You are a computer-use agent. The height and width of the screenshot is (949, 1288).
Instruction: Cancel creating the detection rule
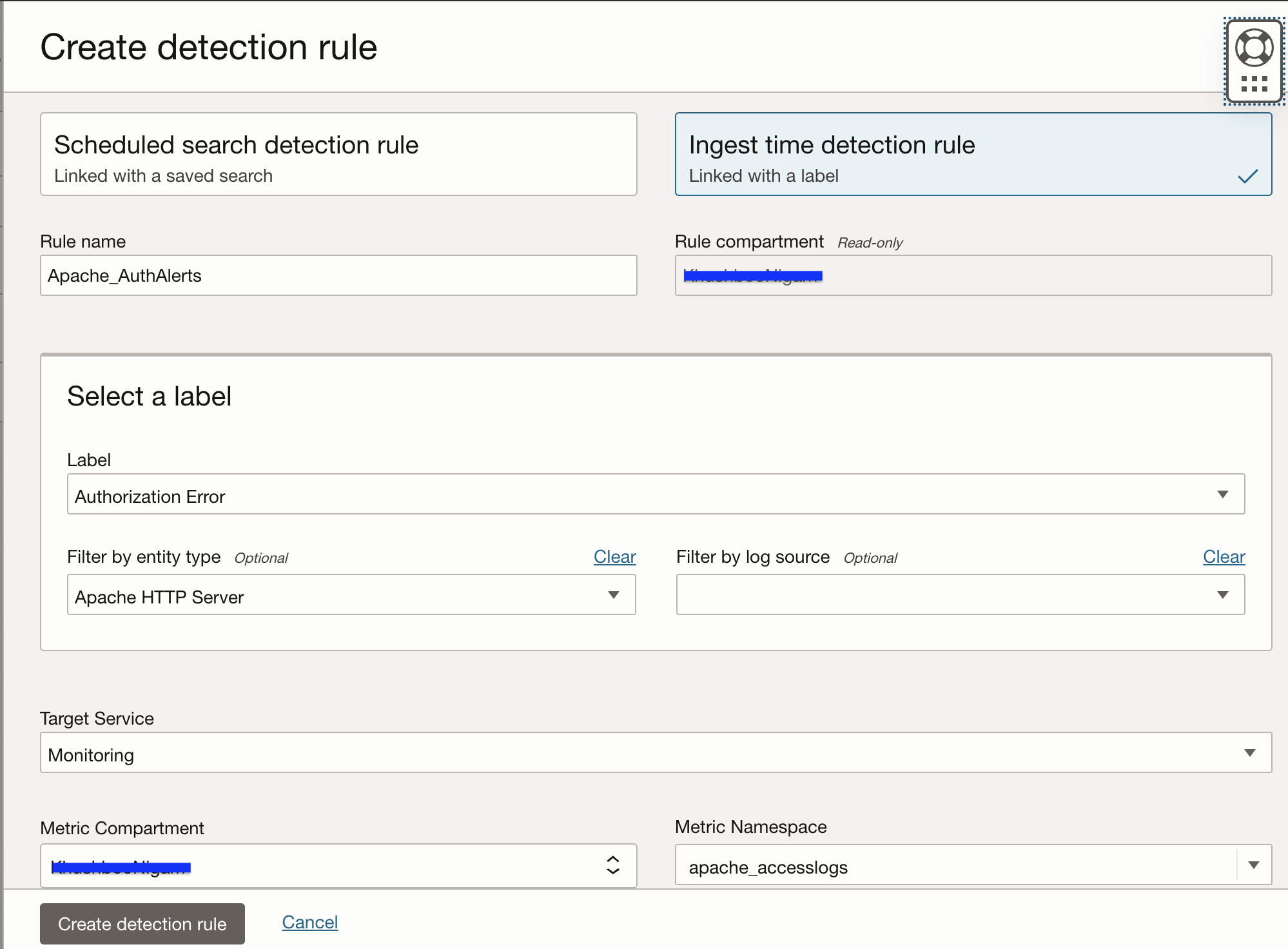pyautogui.click(x=309, y=922)
